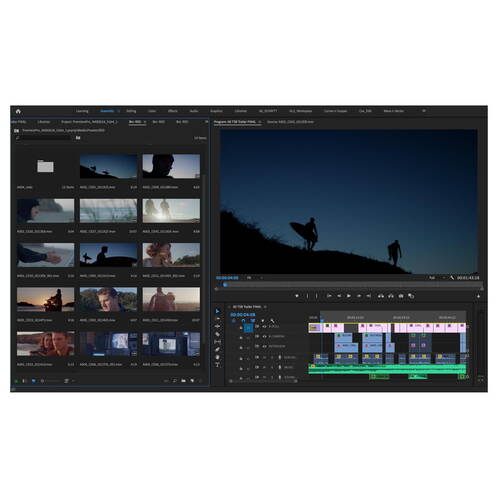The width and height of the screenshot is (498, 498).
Task: Click the Program monitor scrub bar playhead
Action: coord(225,285)
